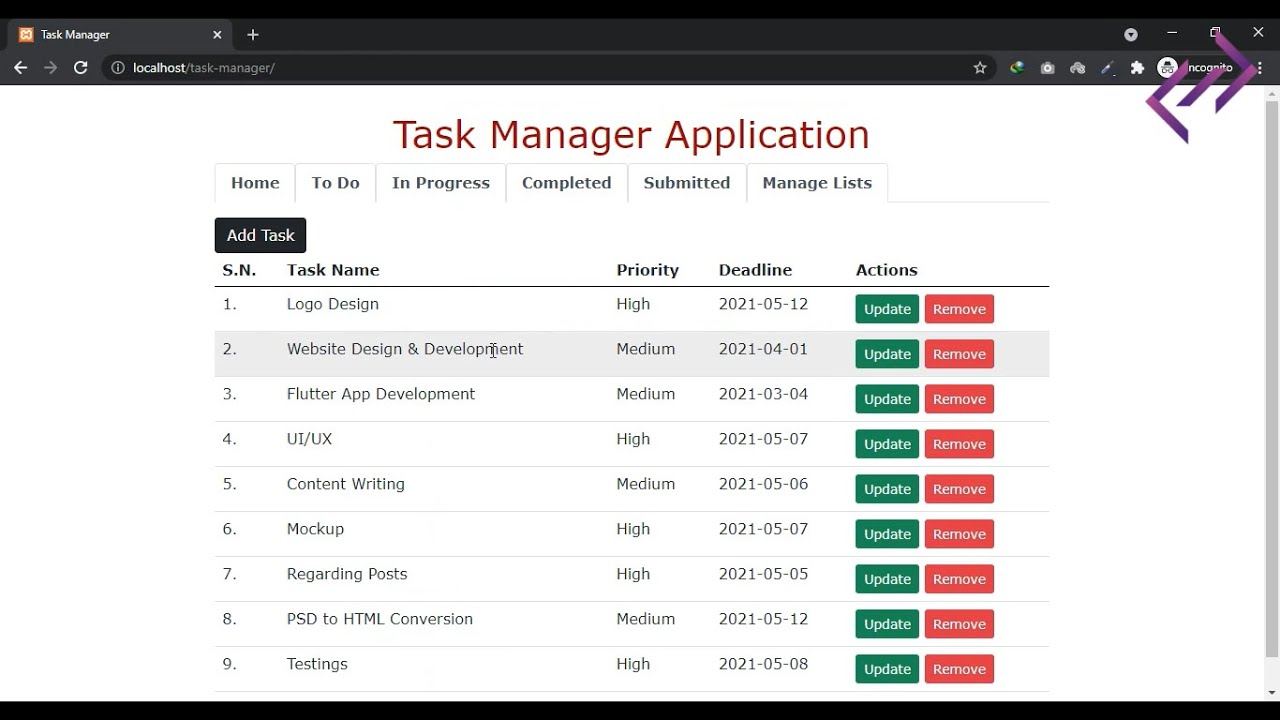Remove the Regarding Posts task

pyautogui.click(x=959, y=579)
